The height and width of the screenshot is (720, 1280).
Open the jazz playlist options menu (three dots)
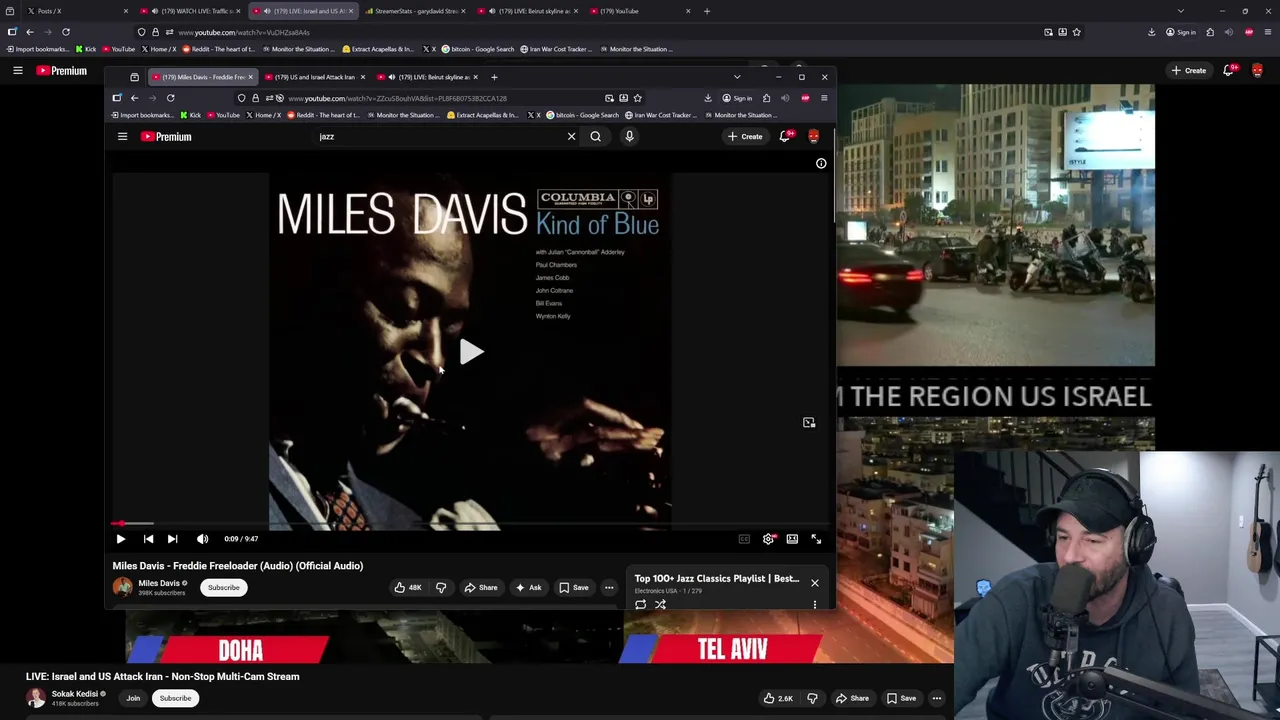[814, 604]
